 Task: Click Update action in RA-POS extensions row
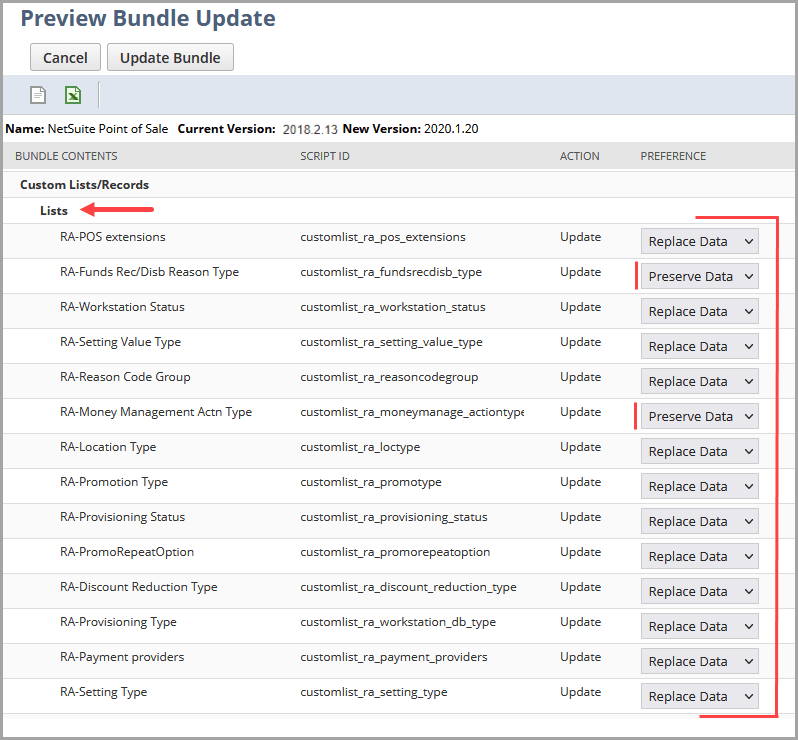coord(580,237)
